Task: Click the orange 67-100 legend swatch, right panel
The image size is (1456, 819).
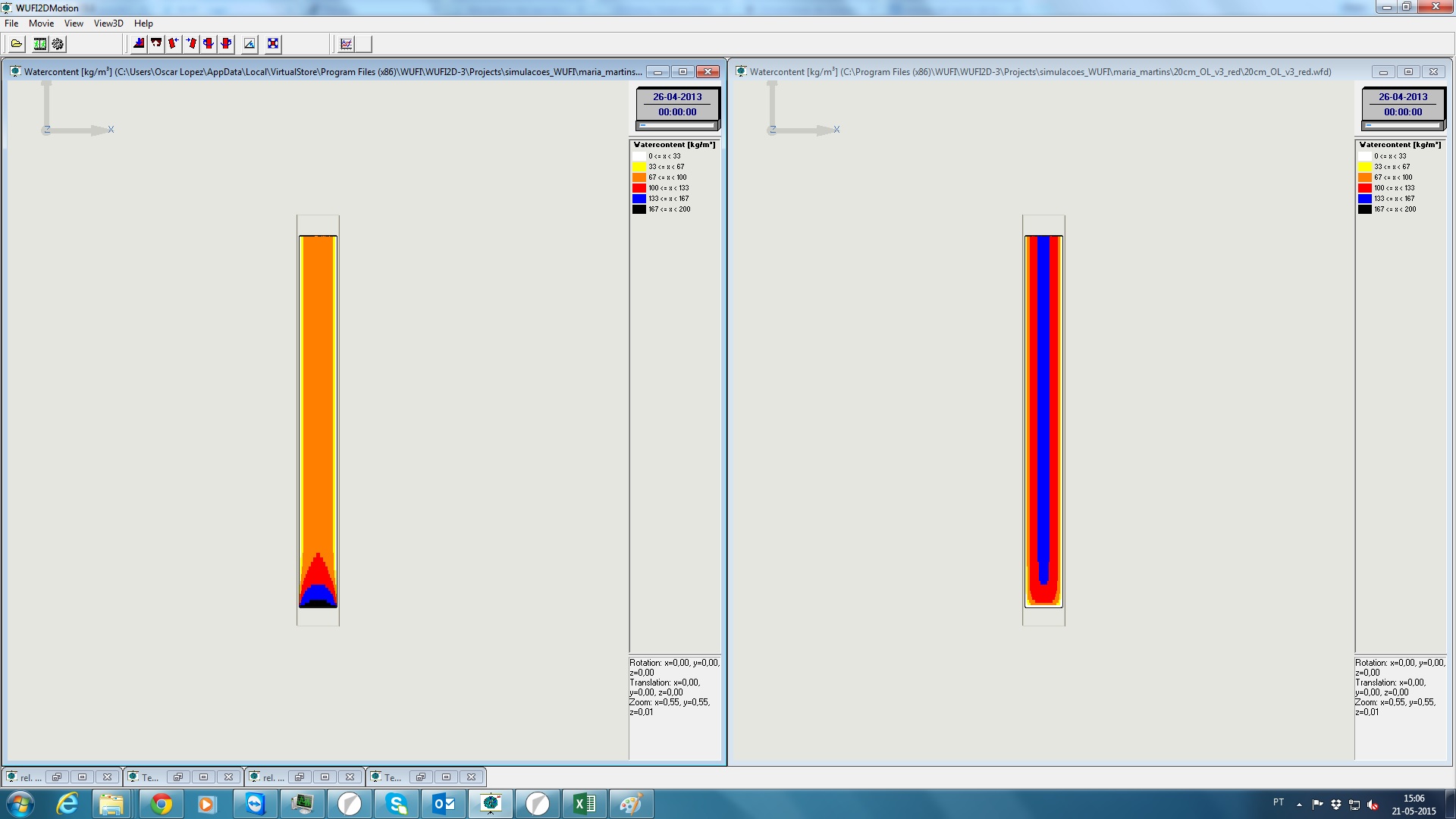Action: (x=1365, y=177)
